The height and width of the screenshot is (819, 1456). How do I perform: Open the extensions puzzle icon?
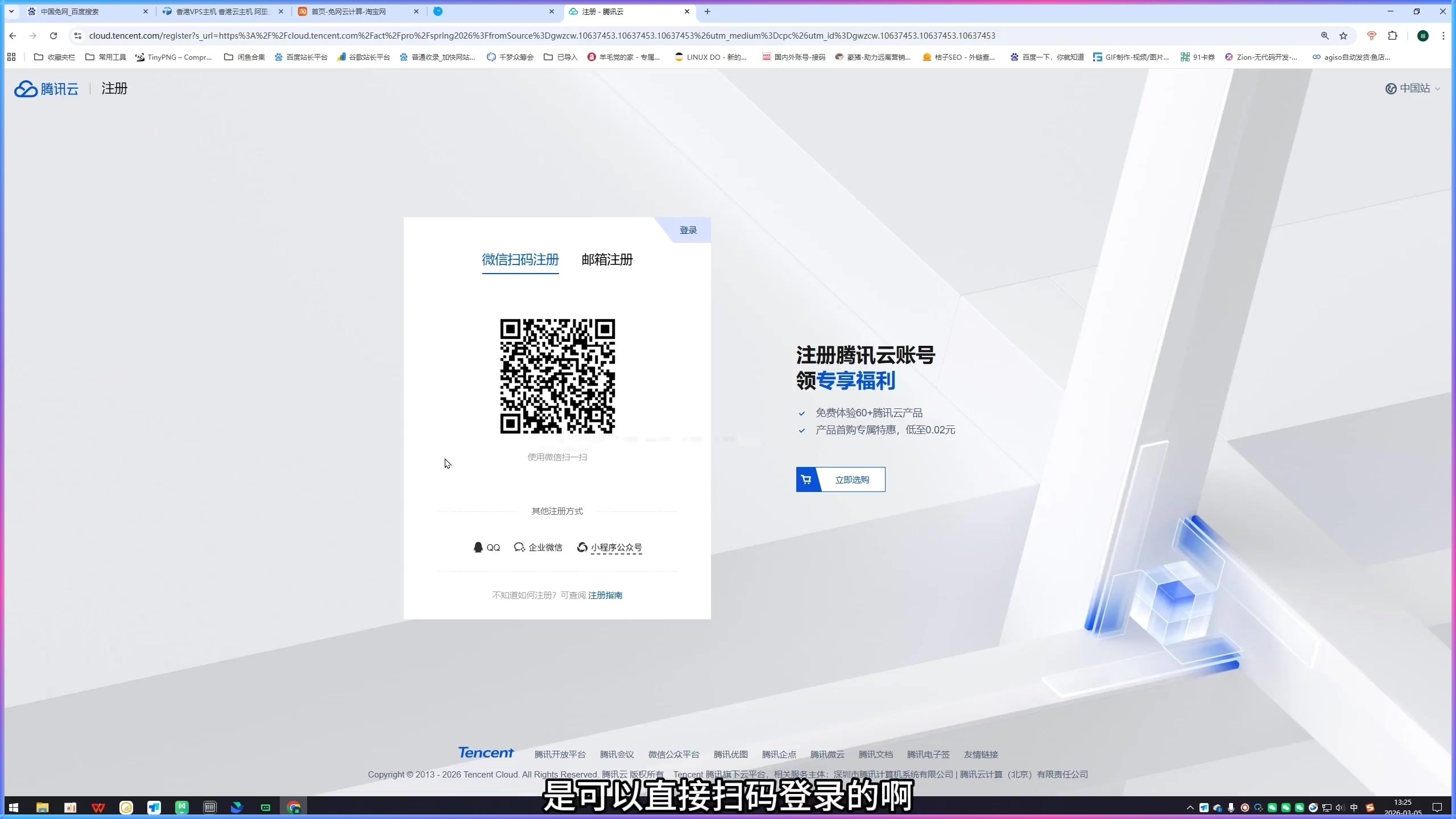click(x=1392, y=36)
